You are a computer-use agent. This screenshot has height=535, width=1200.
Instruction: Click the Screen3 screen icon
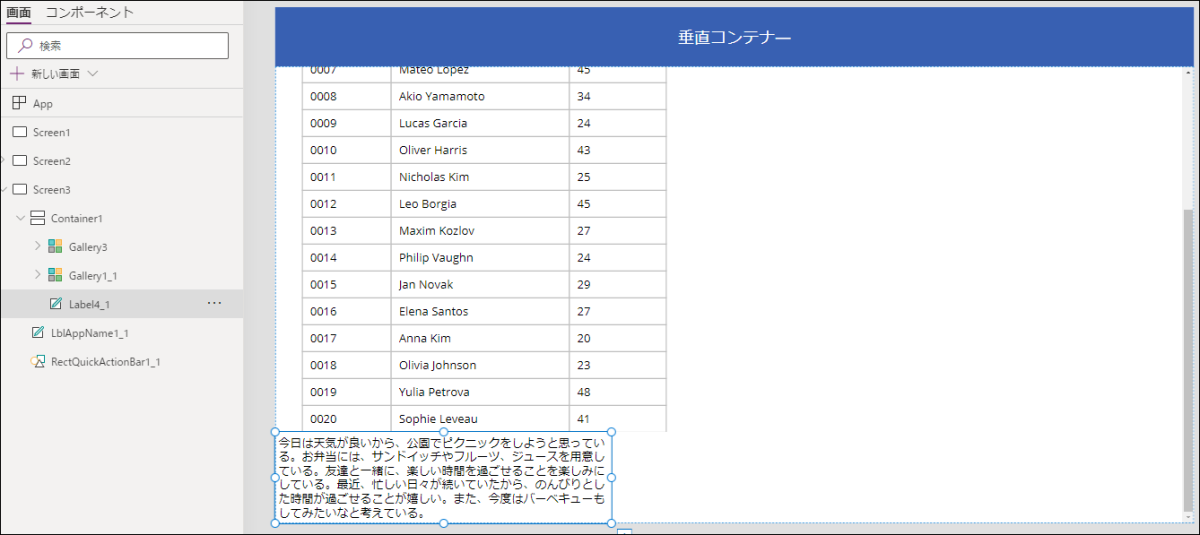(x=19, y=189)
